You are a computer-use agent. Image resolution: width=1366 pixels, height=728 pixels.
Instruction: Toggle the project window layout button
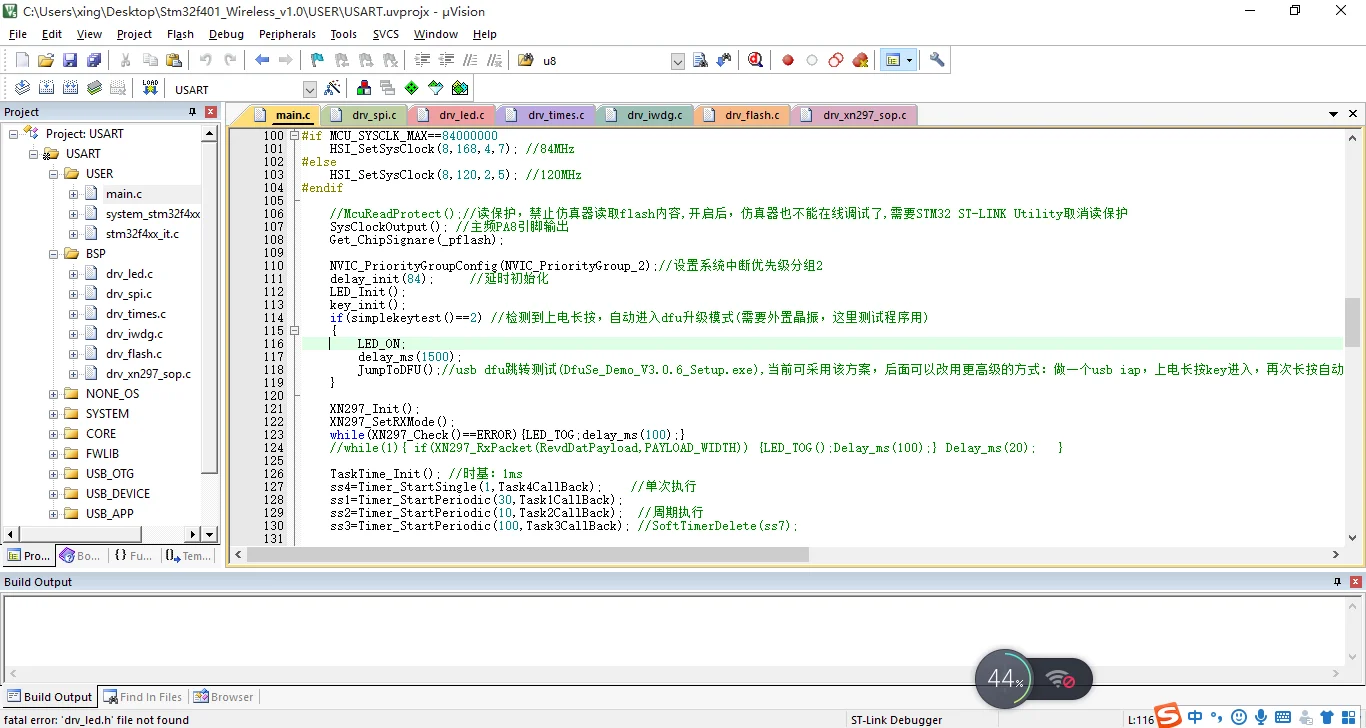[x=892, y=60]
